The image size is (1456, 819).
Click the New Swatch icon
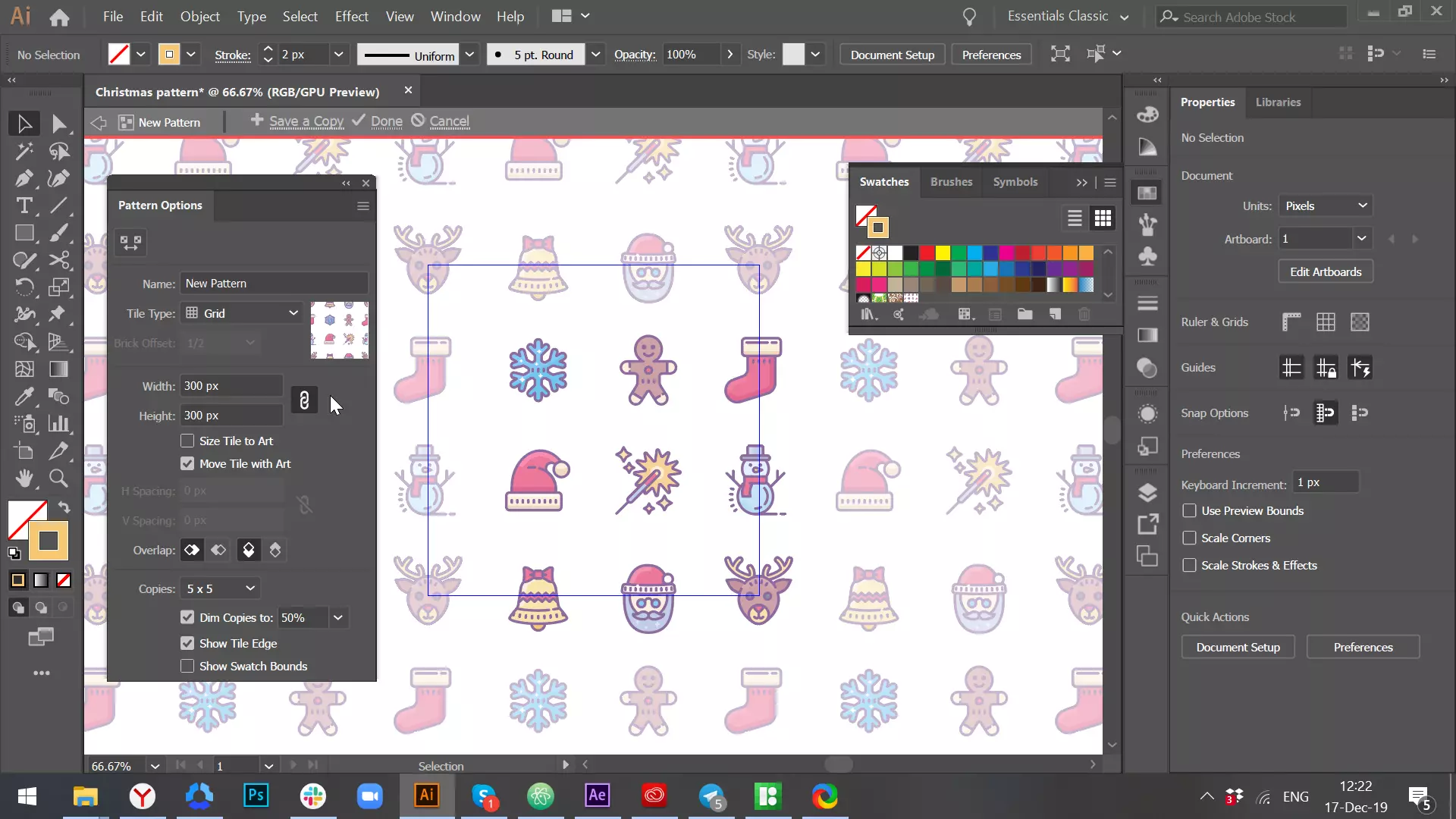tap(1055, 314)
